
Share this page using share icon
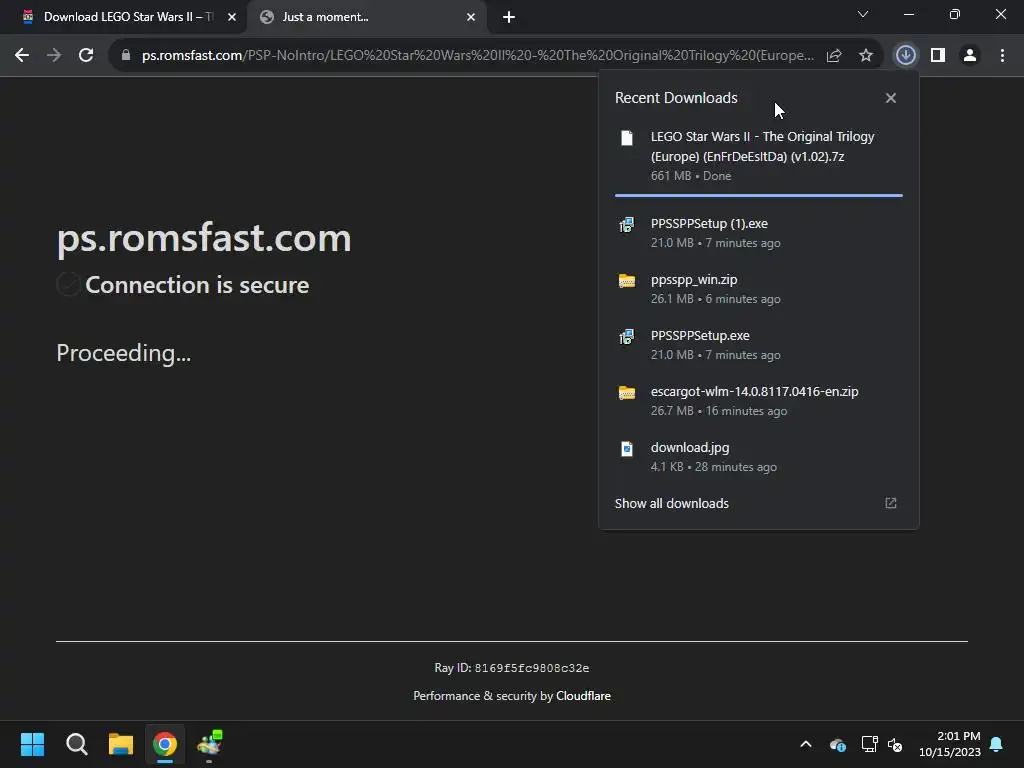pyautogui.click(x=834, y=56)
